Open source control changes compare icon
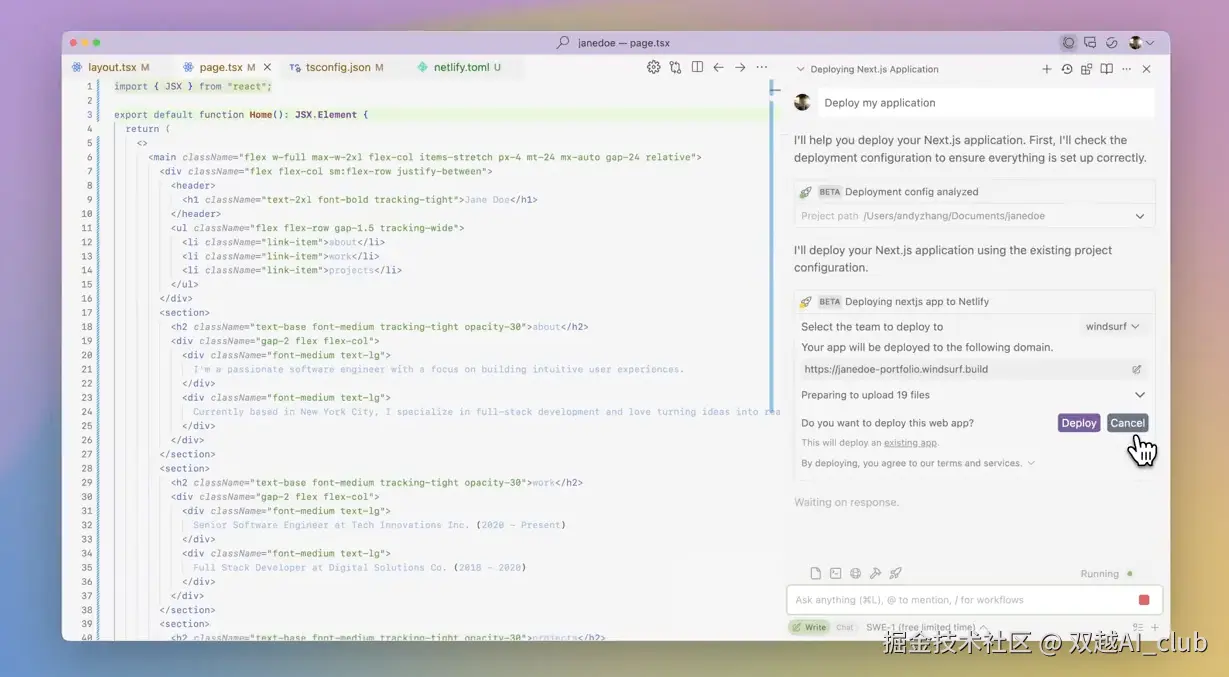 pos(676,67)
